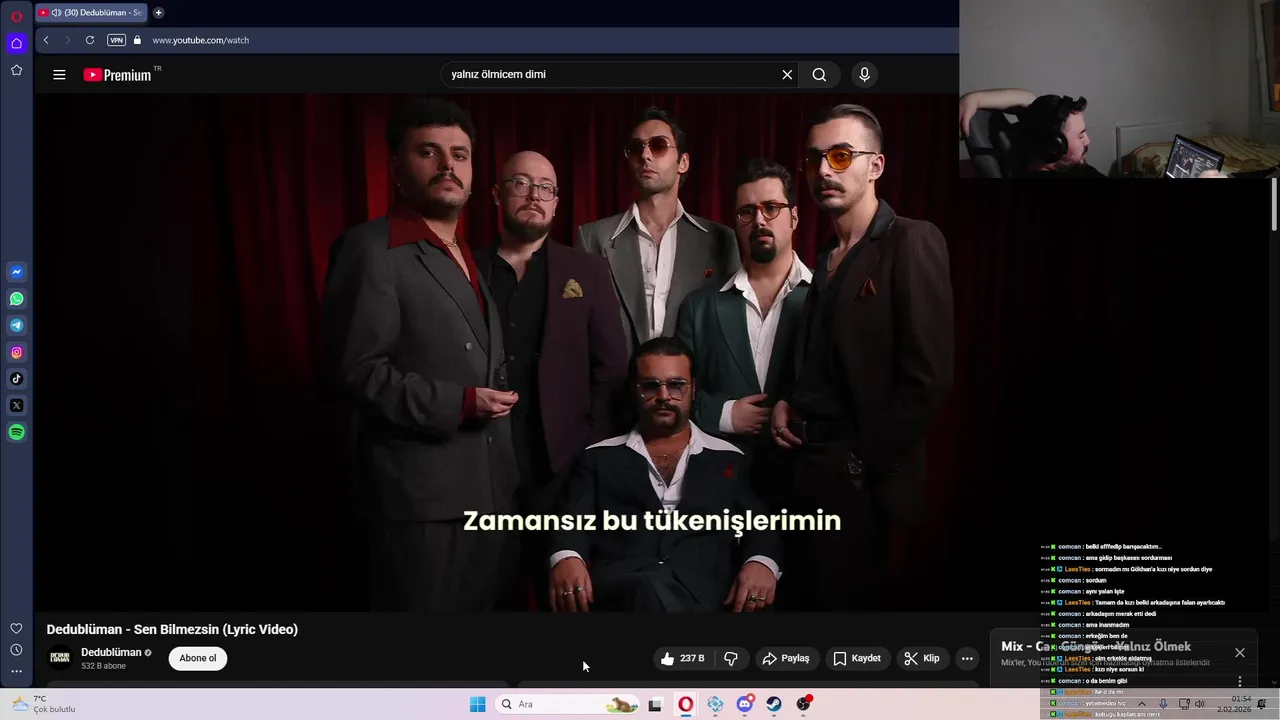This screenshot has height=720, width=1280.
Task: Open sidebar setup three-dots menu
Action: tap(16, 672)
